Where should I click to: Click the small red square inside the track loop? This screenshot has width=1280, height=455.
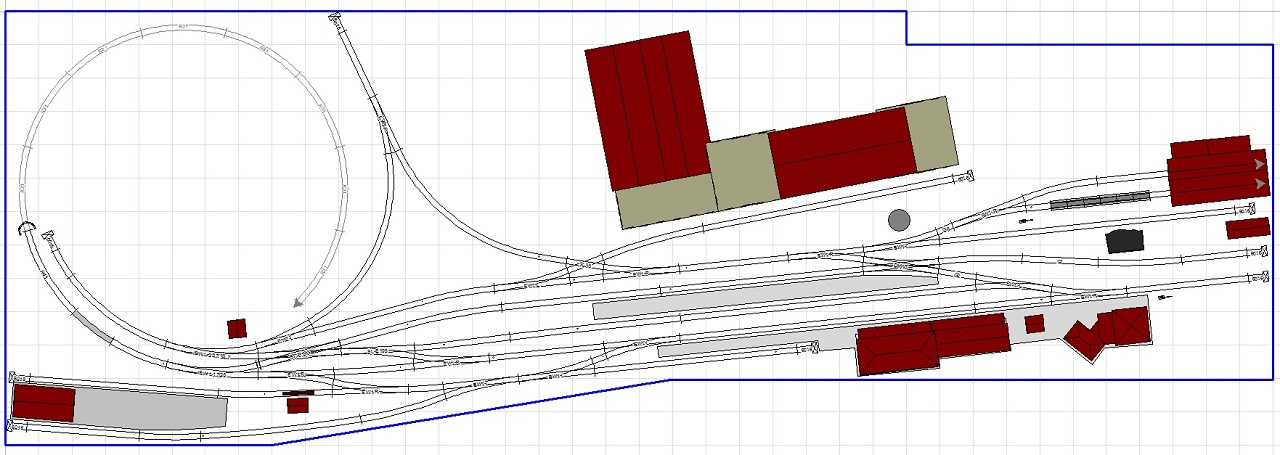(237, 328)
